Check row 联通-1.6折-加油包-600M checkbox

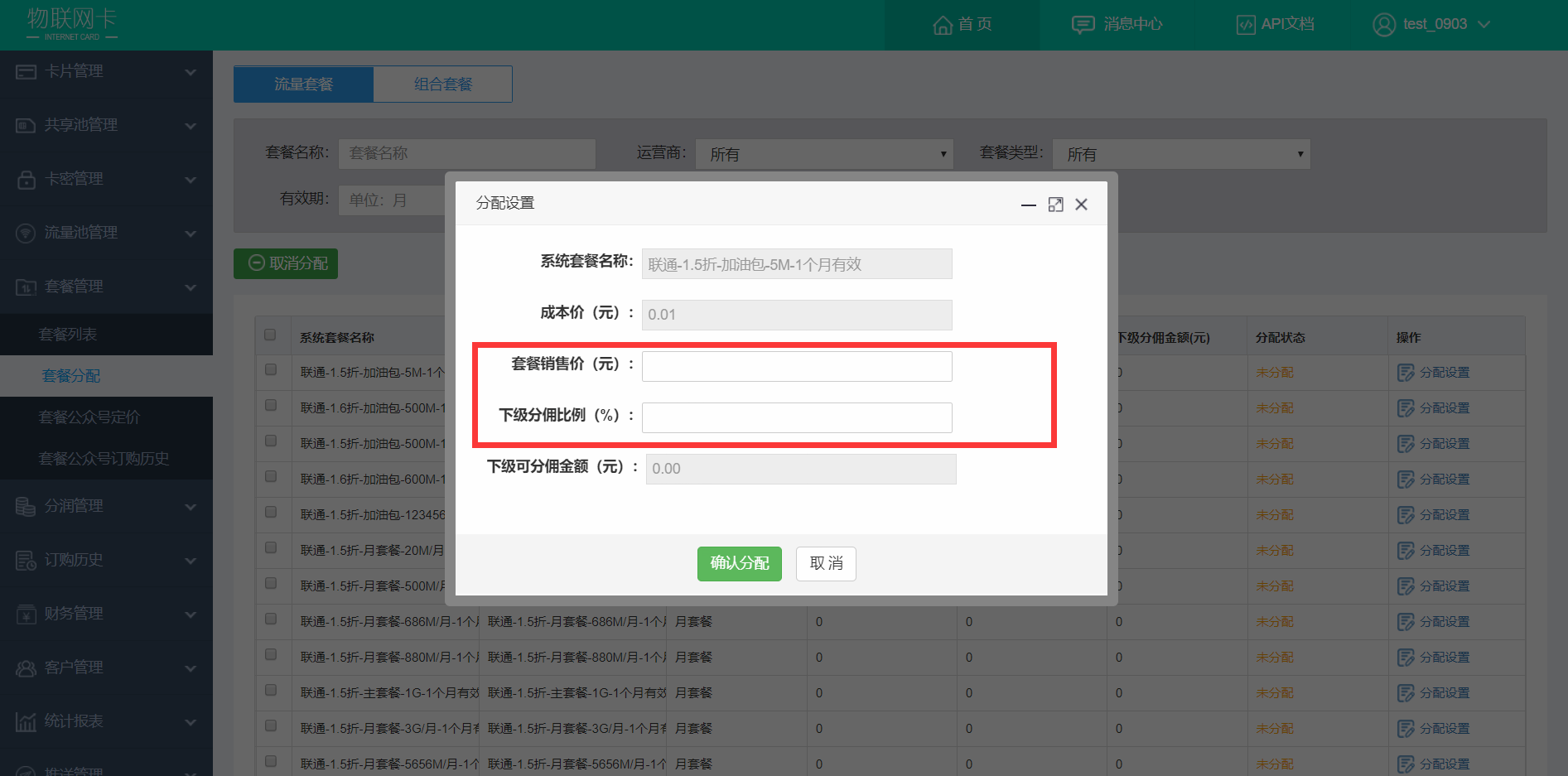271,476
